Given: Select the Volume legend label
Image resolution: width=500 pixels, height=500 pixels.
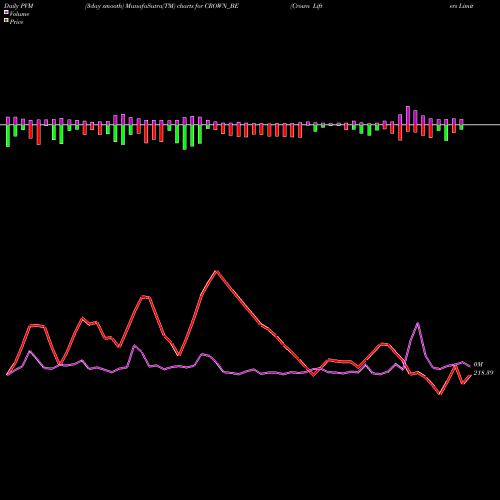Looking at the screenshot, I should [19, 14].
